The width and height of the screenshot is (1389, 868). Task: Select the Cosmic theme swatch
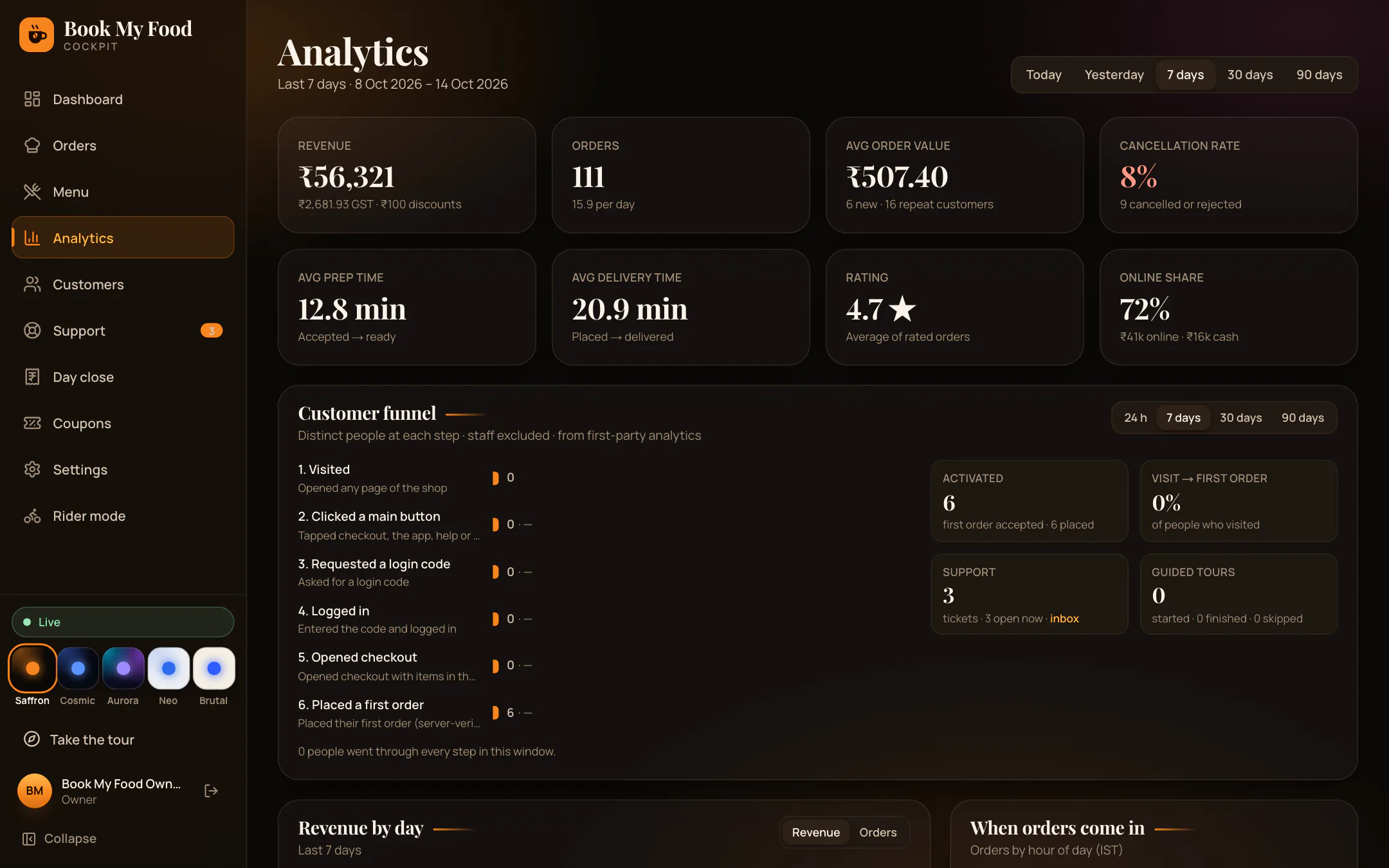(x=78, y=668)
